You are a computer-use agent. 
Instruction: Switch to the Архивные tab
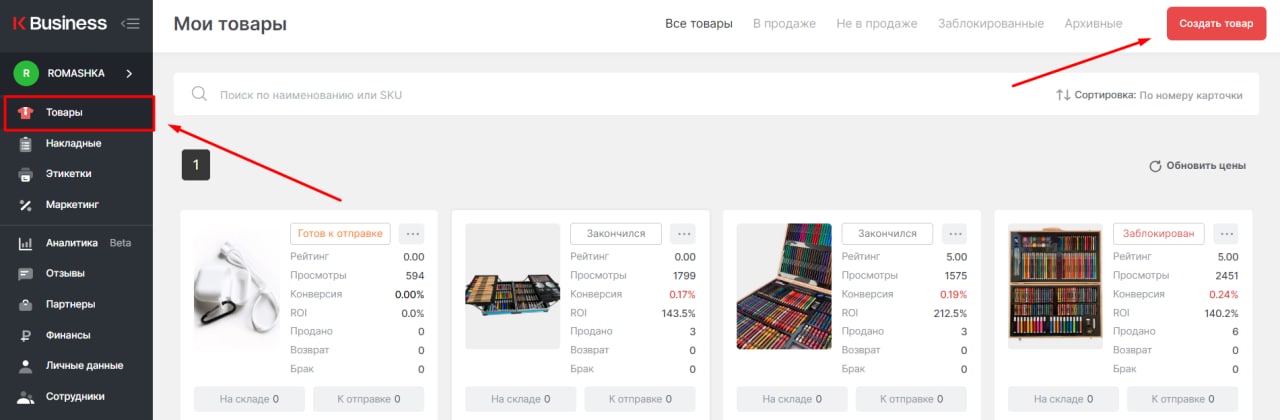[1093, 23]
